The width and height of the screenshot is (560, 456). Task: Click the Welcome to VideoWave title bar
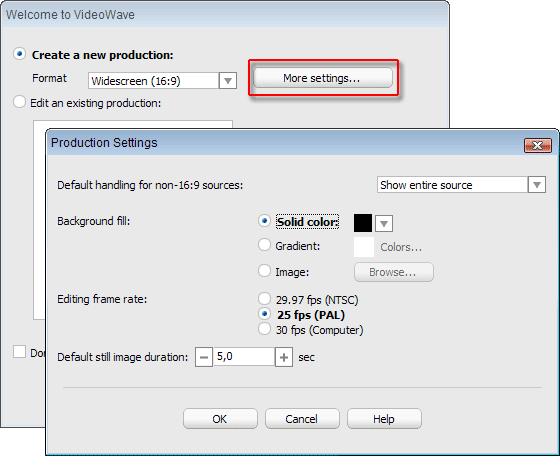click(224, 15)
